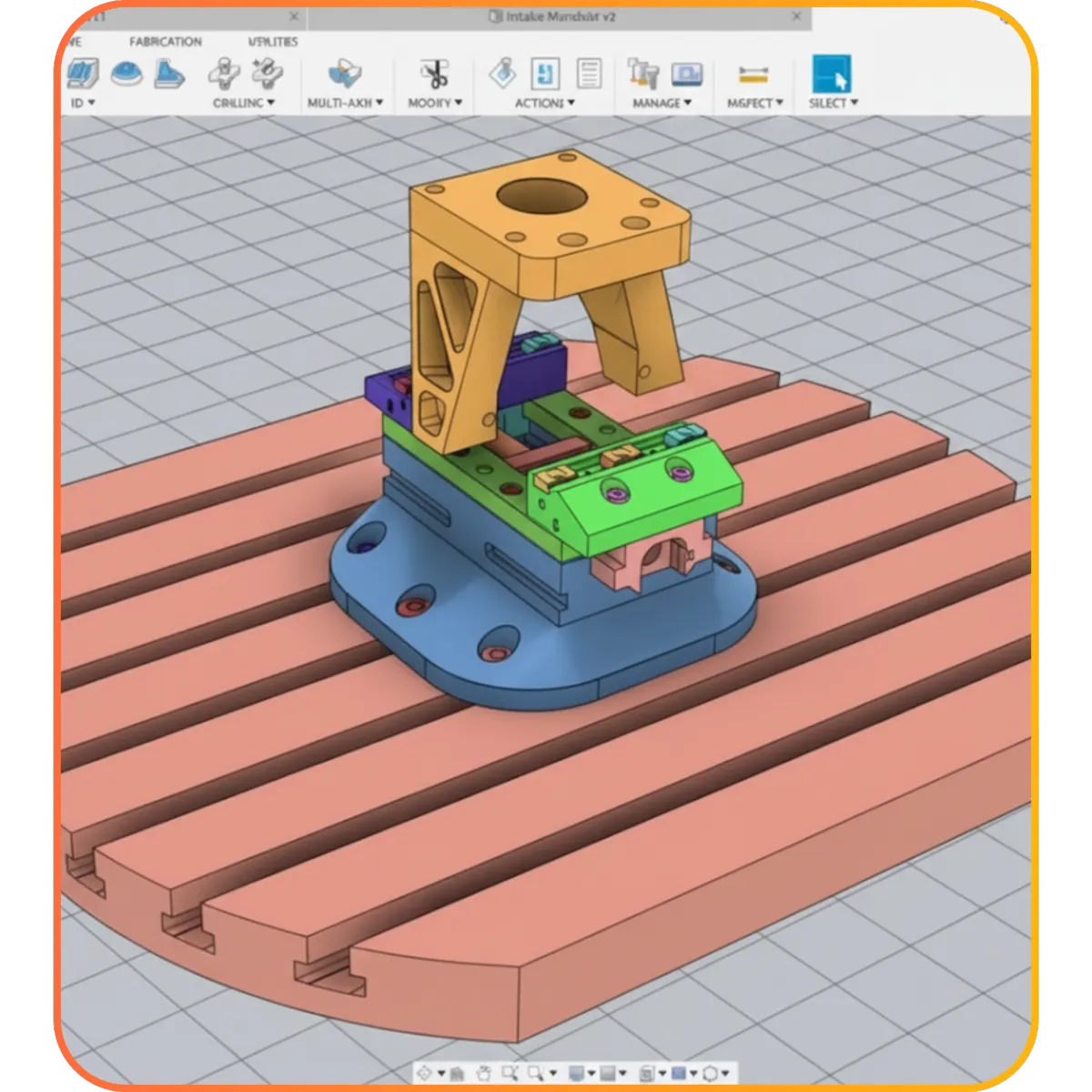Select the zoom window icon
The image size is (1092, 1092).
510,1074
